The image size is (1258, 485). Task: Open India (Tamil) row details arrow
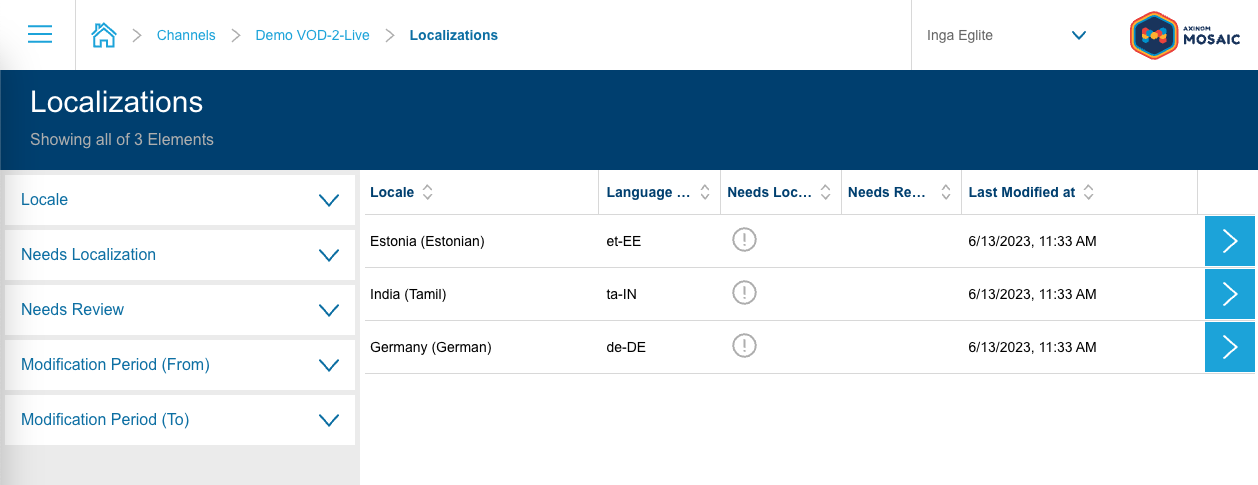[1230, 294]
